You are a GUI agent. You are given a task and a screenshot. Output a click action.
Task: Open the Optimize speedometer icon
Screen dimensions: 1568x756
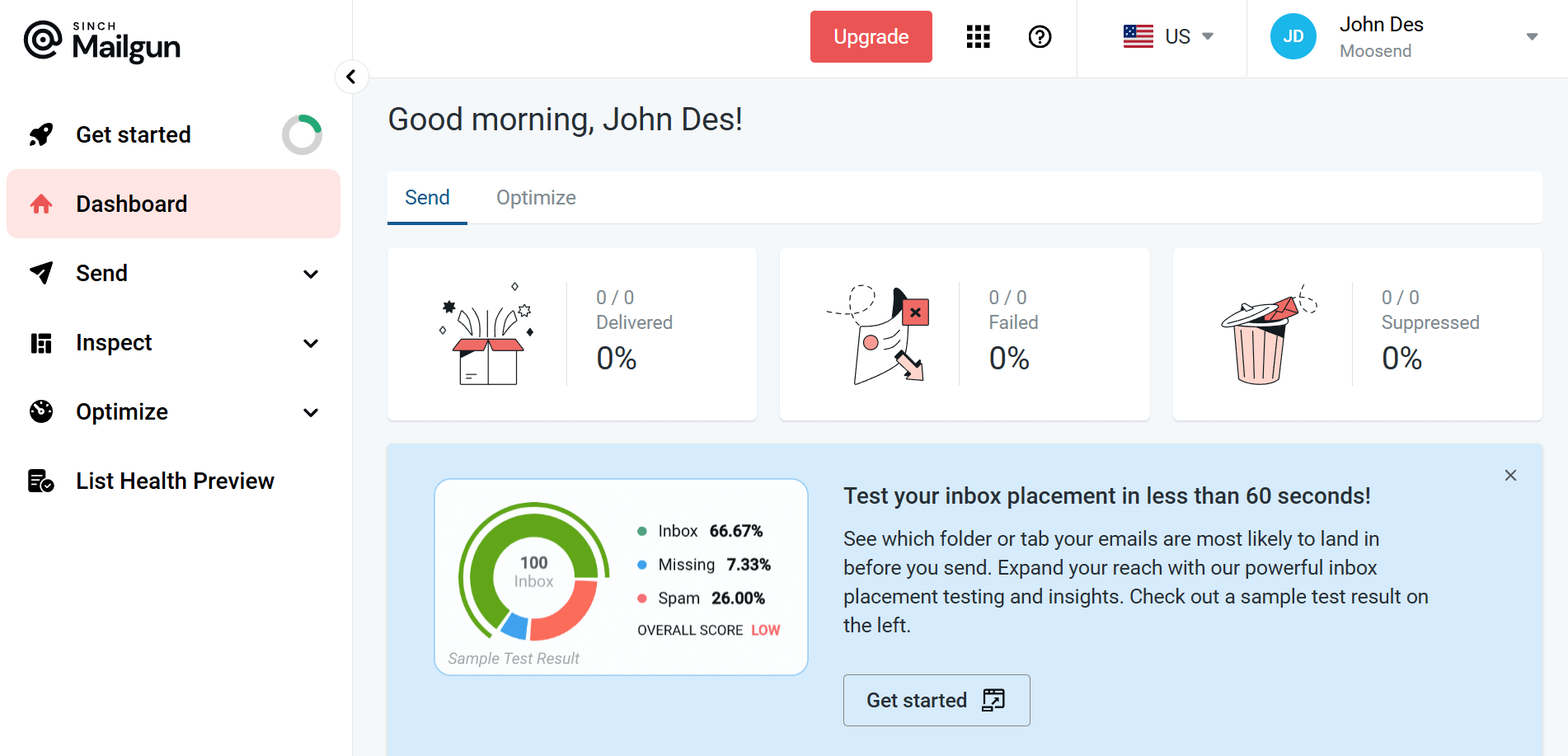pyautogui.click(x=40, y=411)
